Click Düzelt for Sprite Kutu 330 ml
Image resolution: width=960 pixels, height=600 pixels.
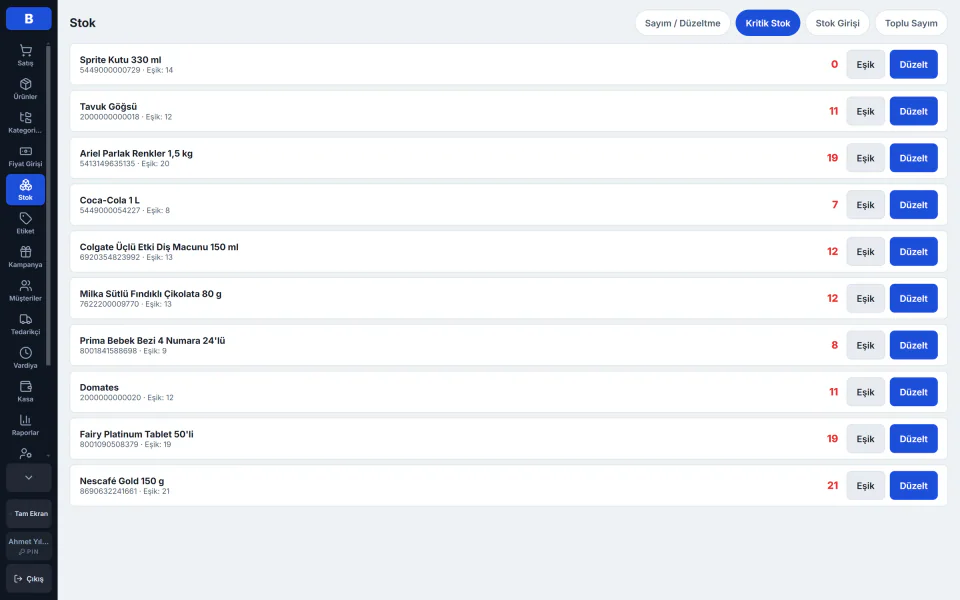point(913,64)
